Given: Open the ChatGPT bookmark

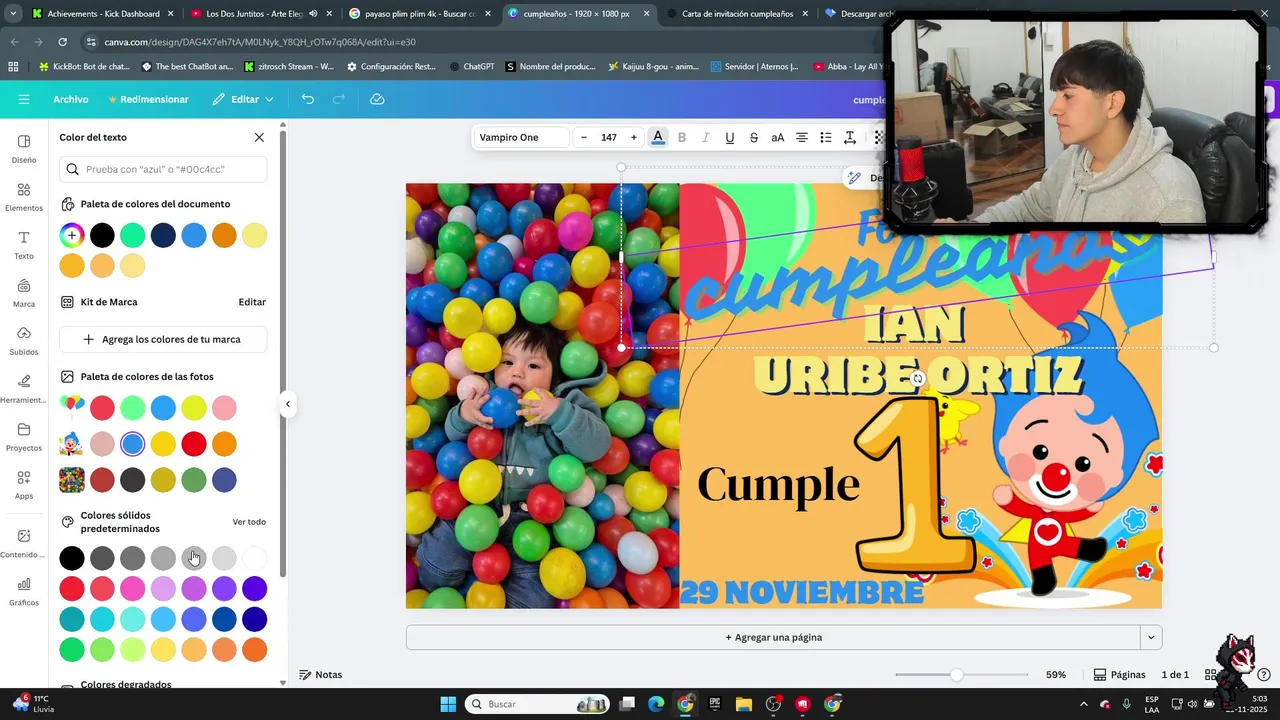Looking at the screenshot, I should (472, 67).
